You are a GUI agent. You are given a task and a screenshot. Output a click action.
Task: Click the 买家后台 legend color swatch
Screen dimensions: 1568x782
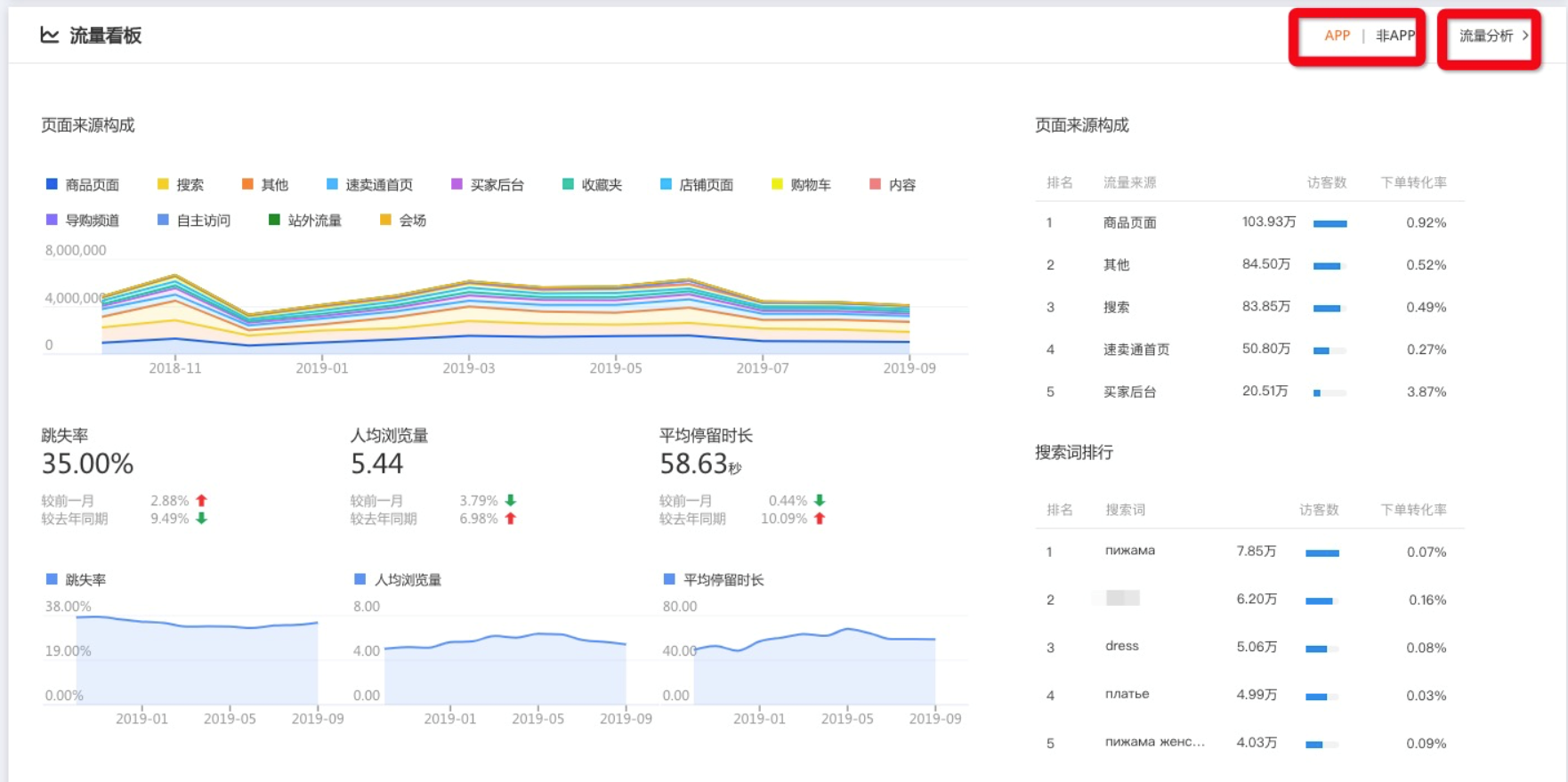pos(457,184)
